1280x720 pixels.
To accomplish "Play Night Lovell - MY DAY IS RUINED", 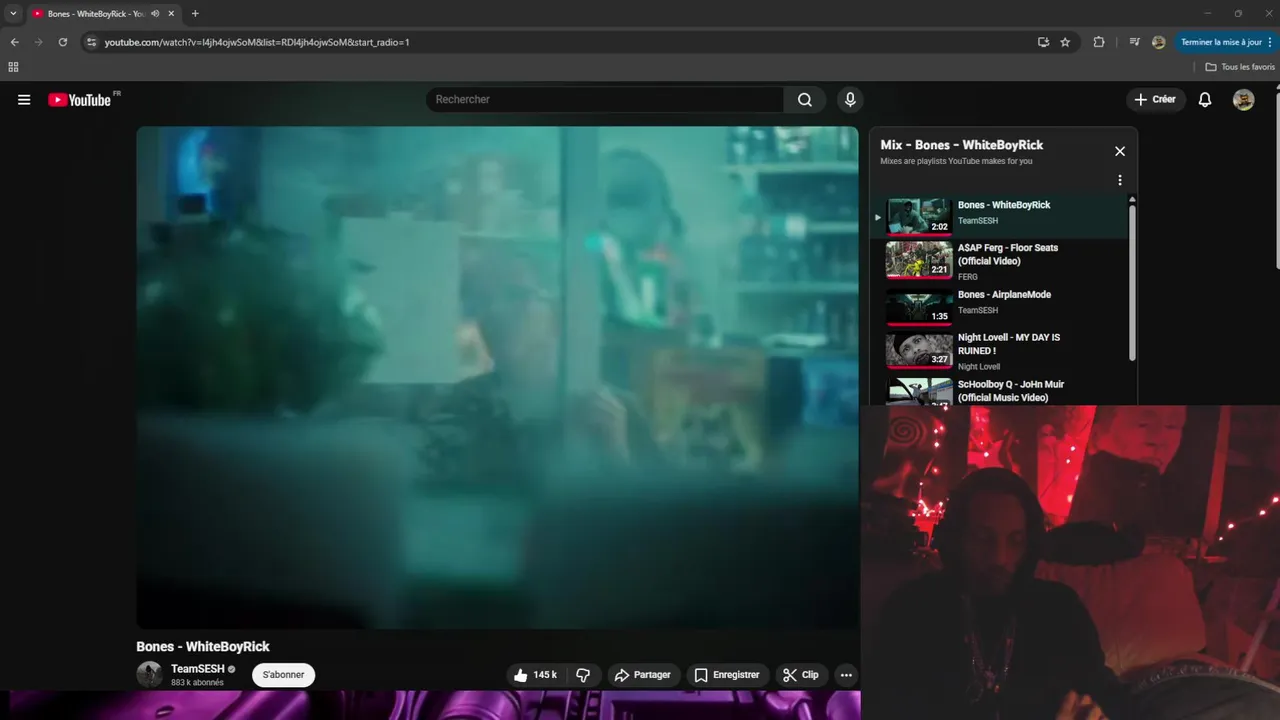I will click(1000, 351).
